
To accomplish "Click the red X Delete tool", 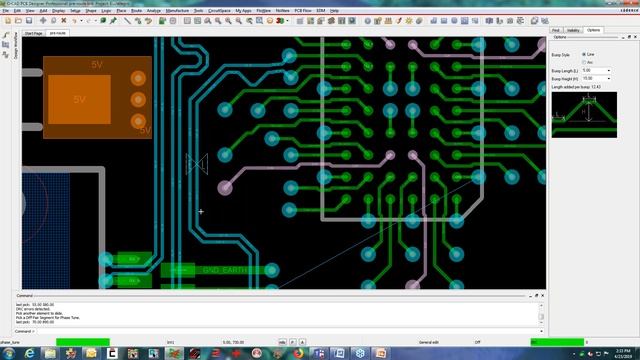I will 64,20.
